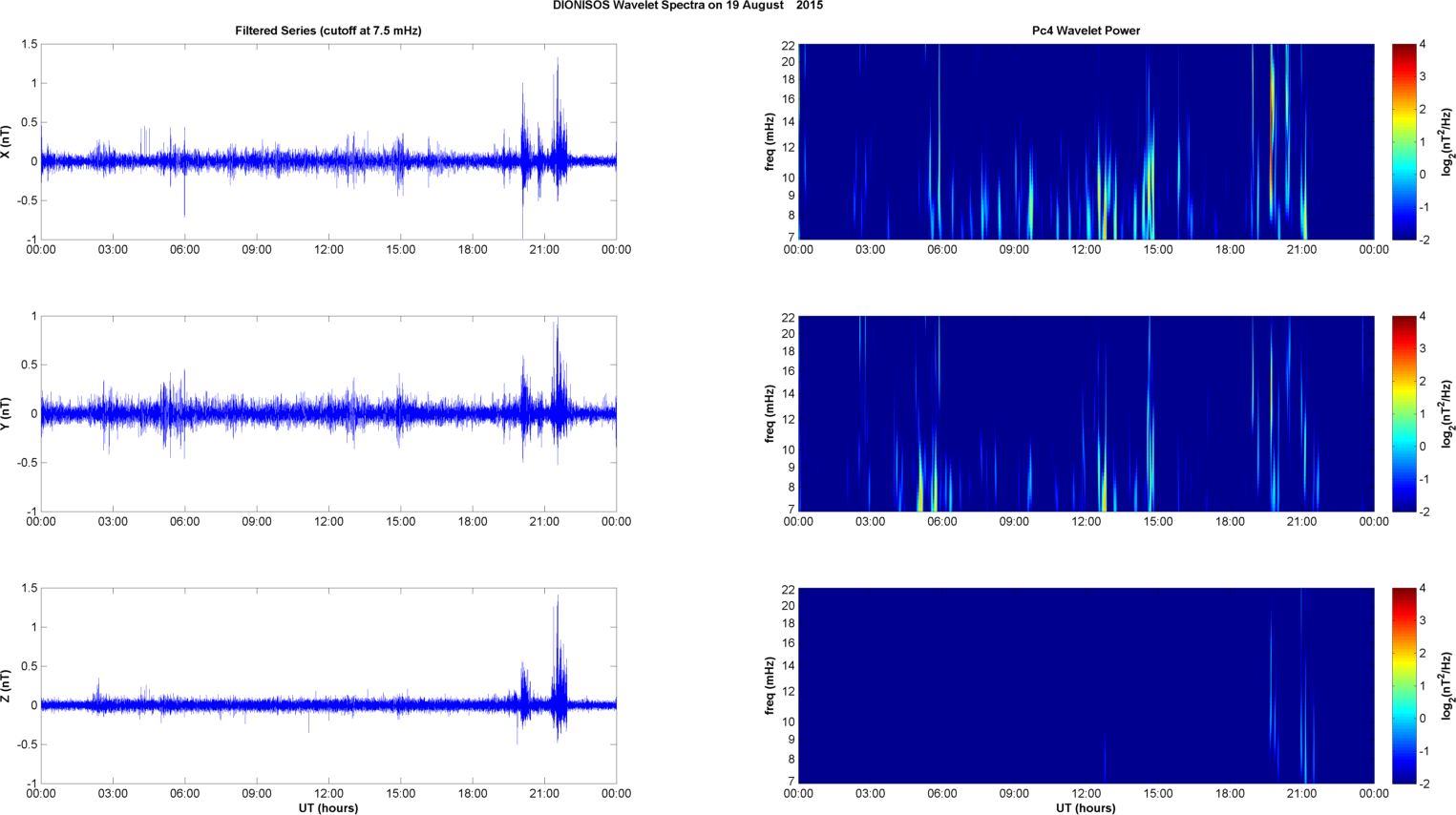Click the 4 tick on the top colorbar
Viewport: 1456px width, 815px height.
(1423, 45)
